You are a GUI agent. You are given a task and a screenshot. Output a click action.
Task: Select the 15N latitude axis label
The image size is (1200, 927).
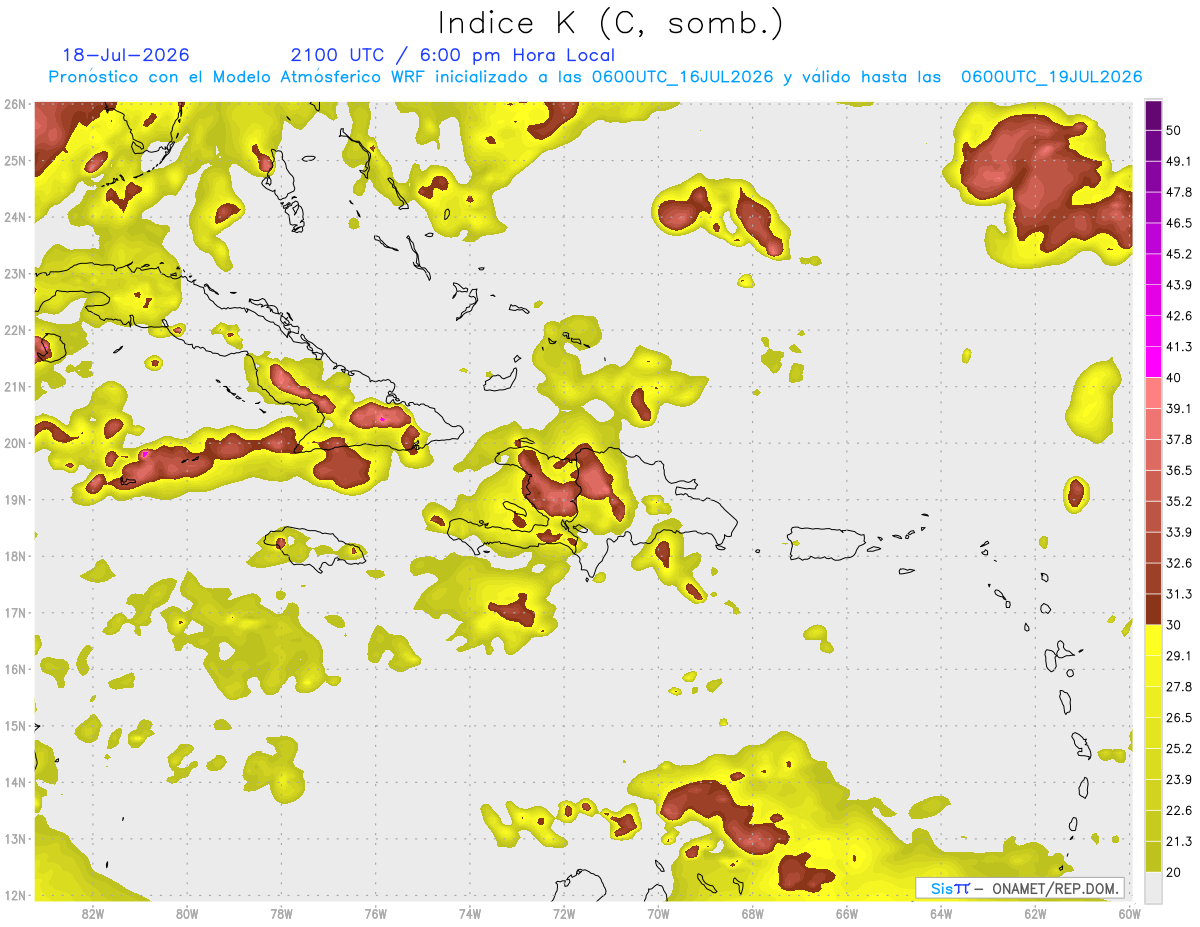[x=14, y=726]
